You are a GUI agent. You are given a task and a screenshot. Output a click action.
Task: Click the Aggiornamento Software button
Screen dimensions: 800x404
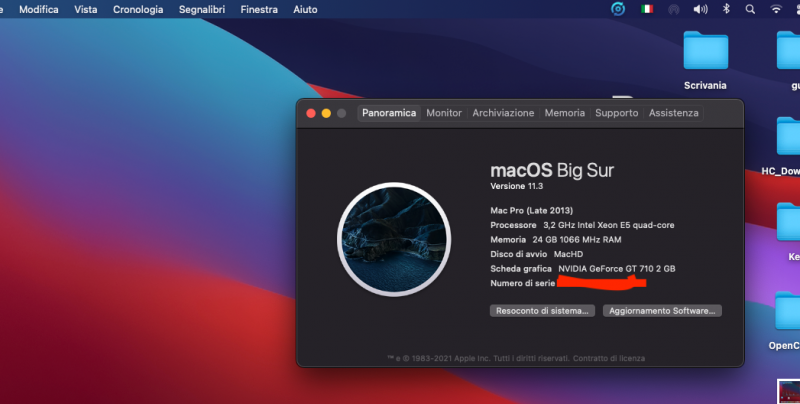662,311
